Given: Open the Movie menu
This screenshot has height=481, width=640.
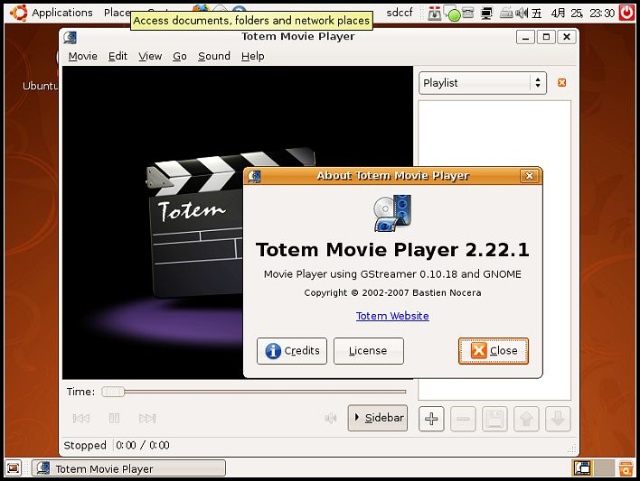Looking at the screenshot, I should tap(83, 56).
